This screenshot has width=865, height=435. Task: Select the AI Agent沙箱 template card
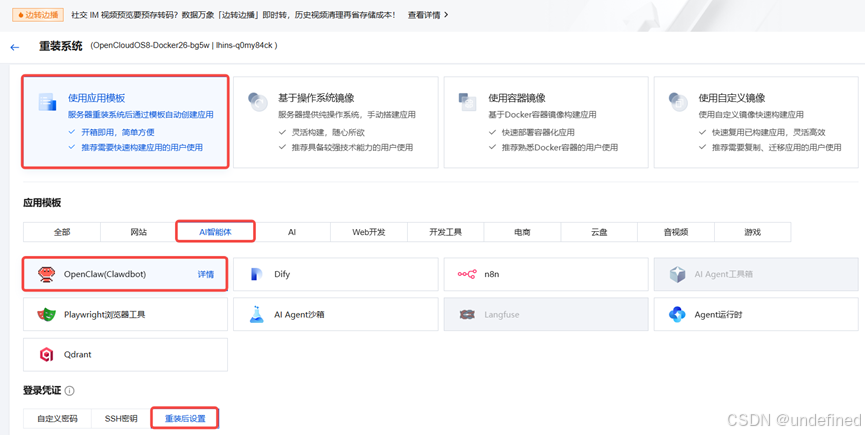(x=335, y=314)
